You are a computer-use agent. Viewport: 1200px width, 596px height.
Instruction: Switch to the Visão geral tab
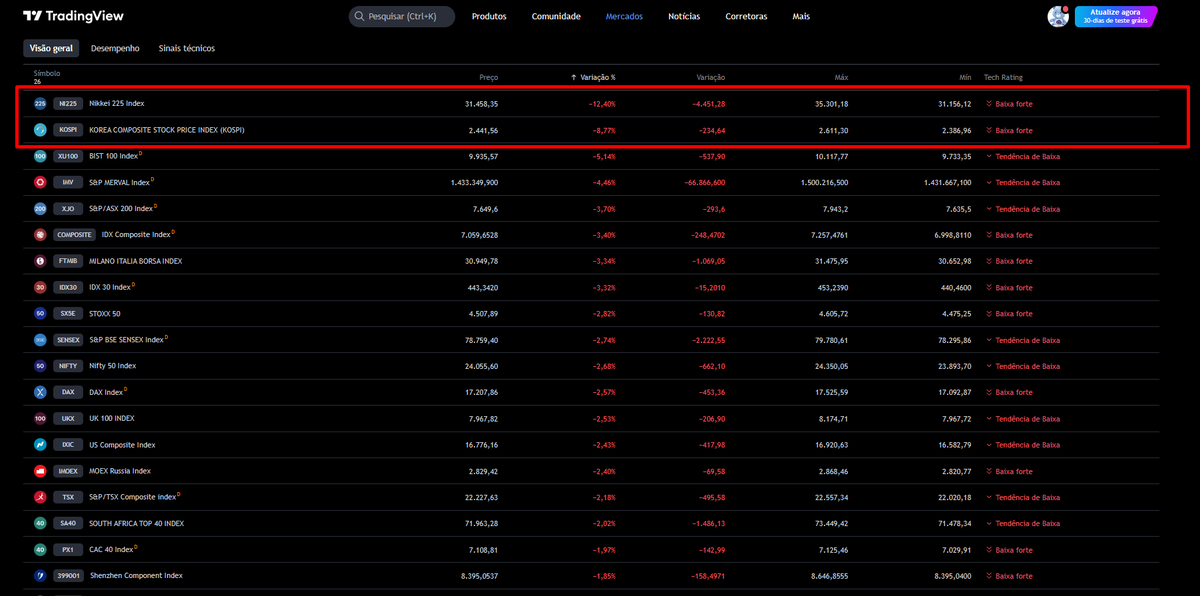pyautogui.click(x=51, y=48)
